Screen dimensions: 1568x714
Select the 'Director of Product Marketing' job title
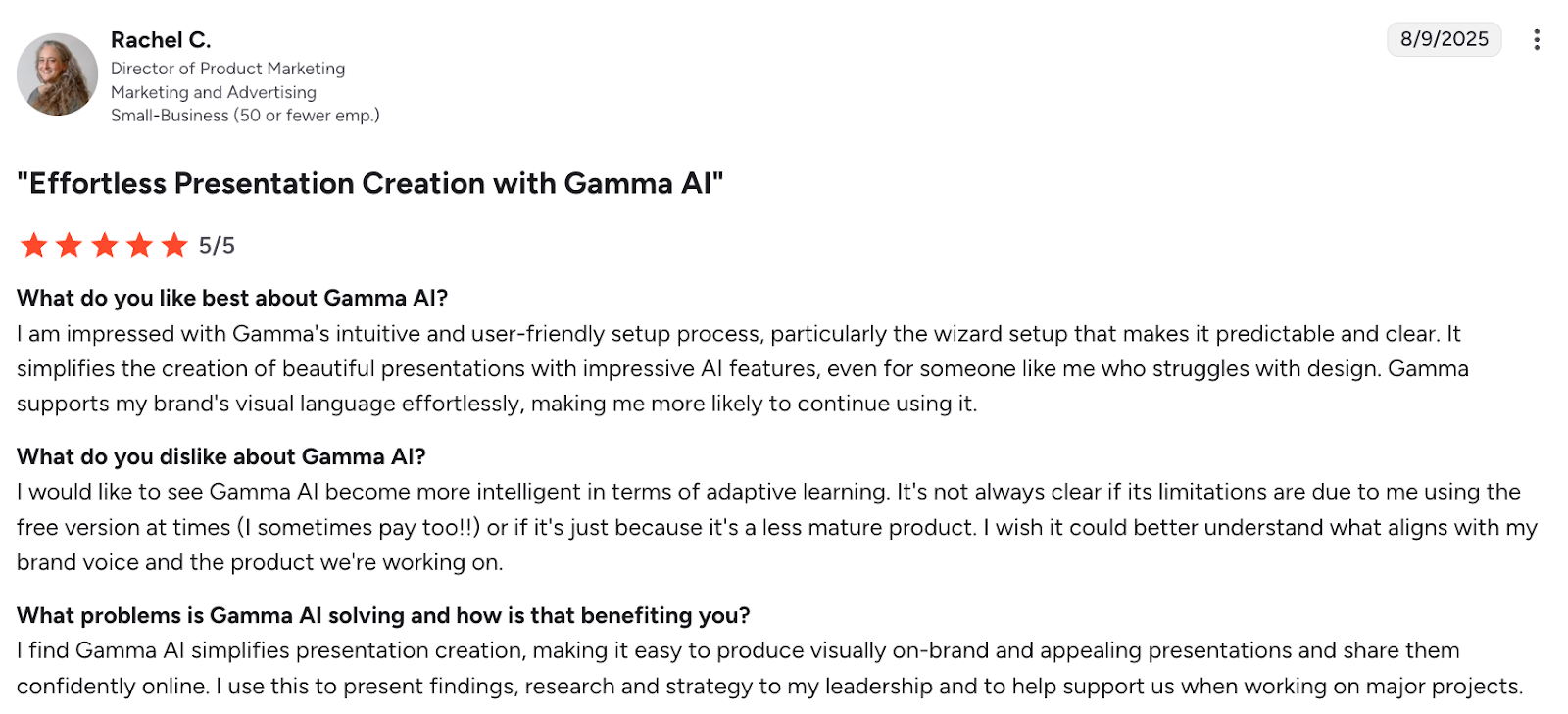226,69
